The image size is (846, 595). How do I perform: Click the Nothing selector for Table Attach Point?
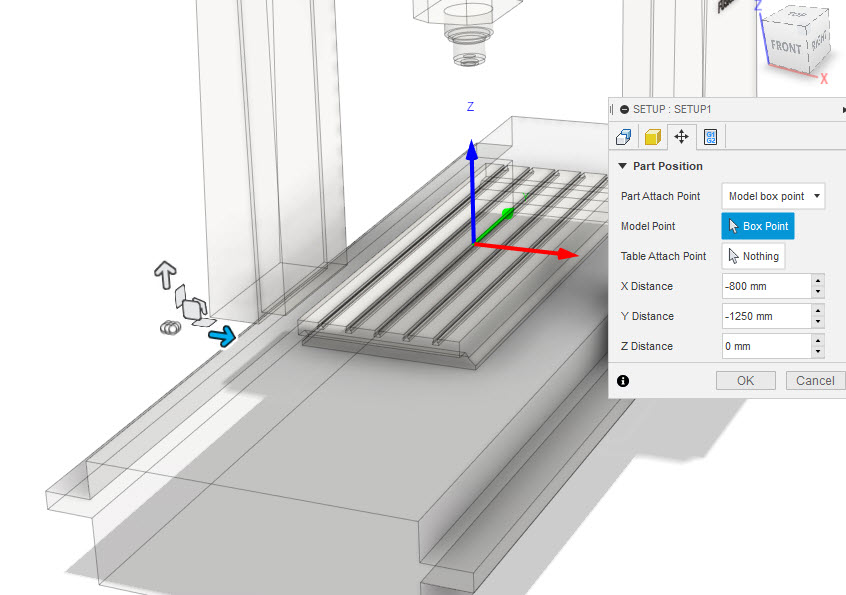(x=753, y=256)
